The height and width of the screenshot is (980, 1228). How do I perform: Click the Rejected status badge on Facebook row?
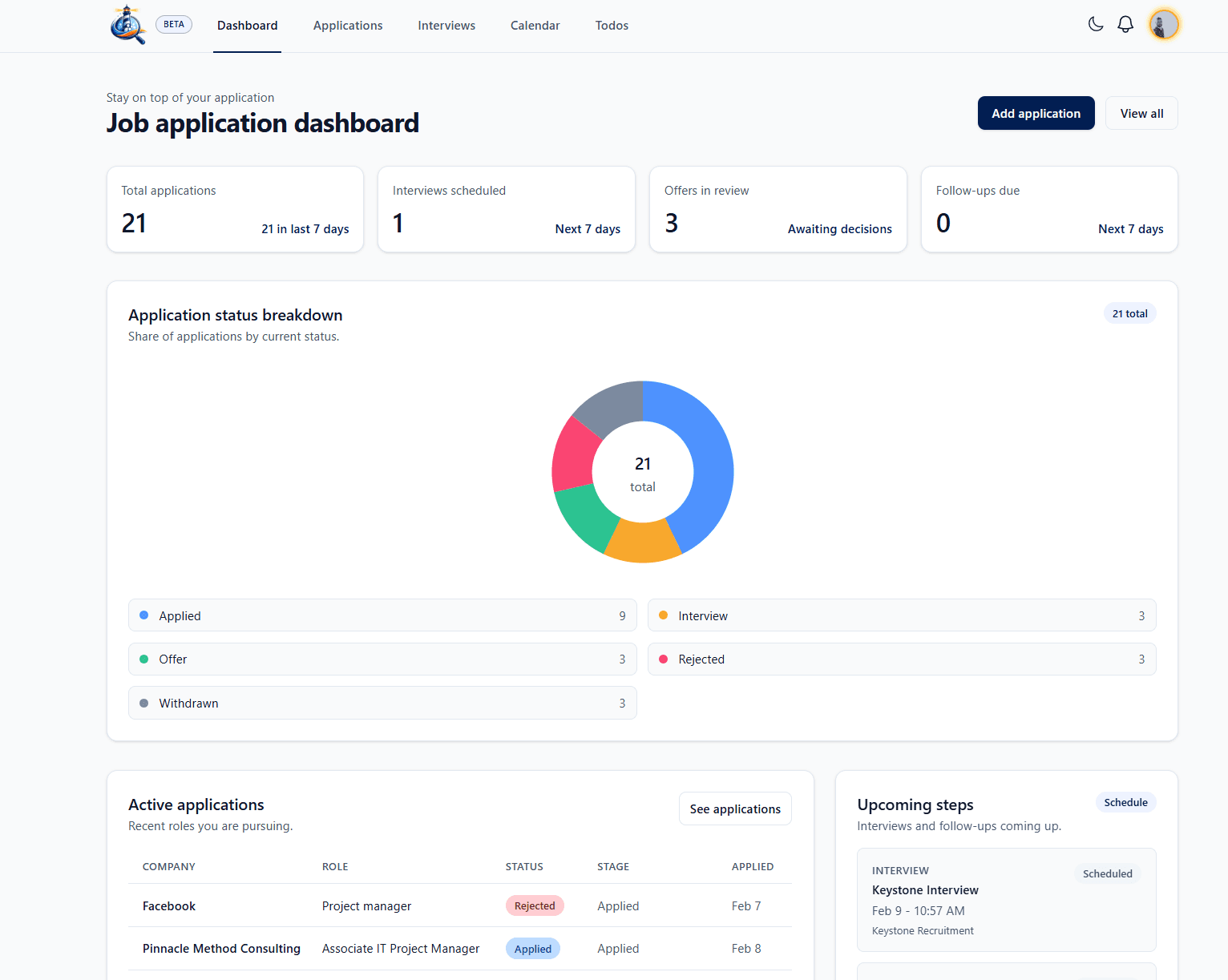535,905
